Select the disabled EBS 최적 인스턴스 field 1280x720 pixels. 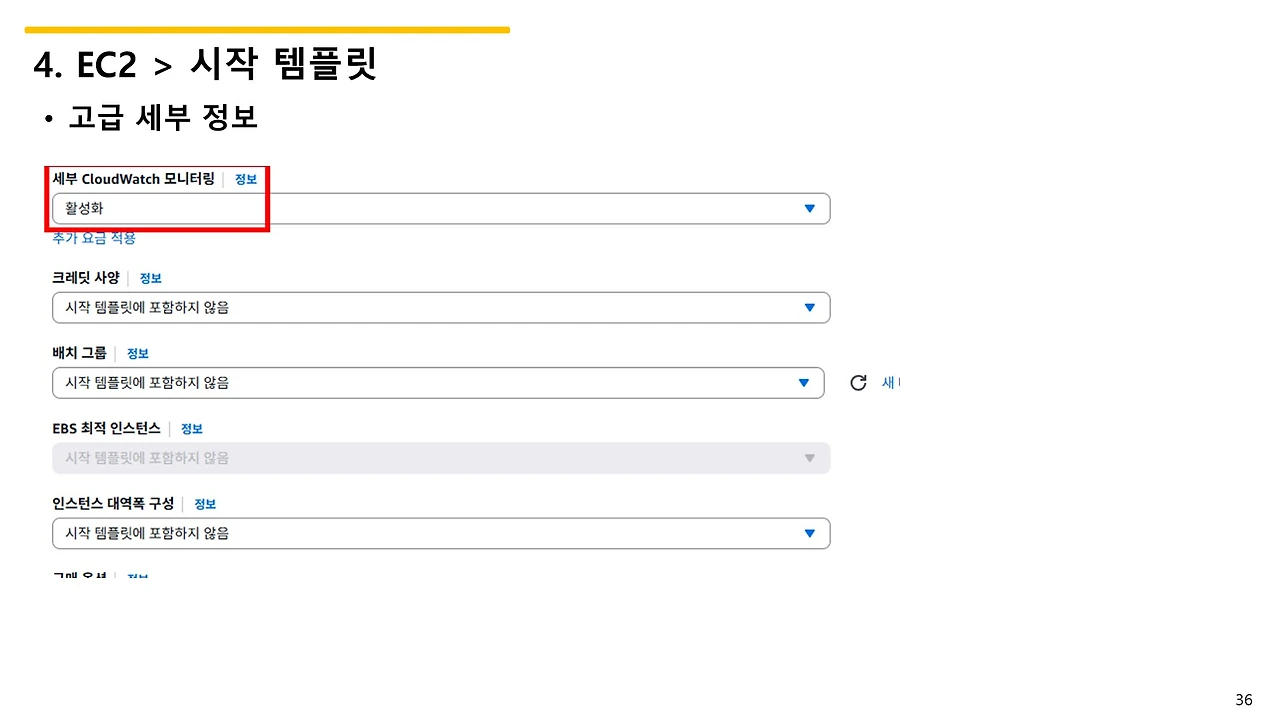coord(440,458)
